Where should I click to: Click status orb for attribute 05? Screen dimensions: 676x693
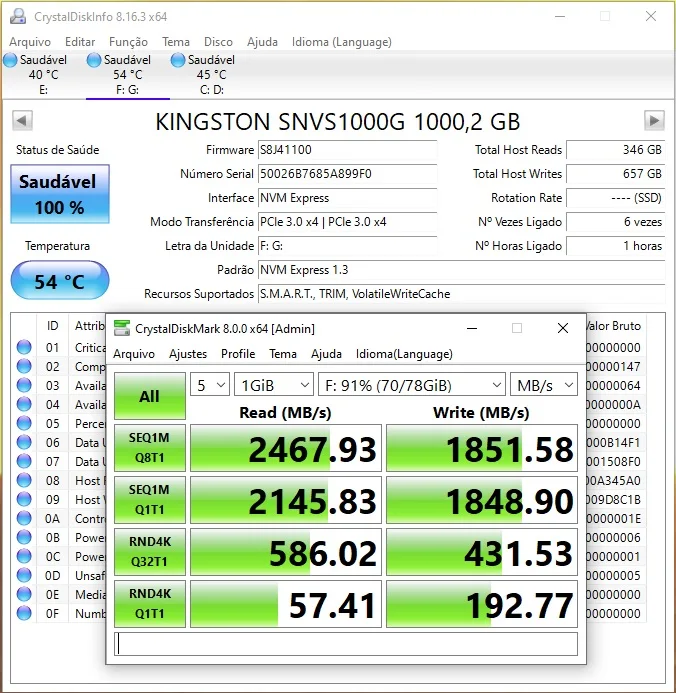click(24, 423)
